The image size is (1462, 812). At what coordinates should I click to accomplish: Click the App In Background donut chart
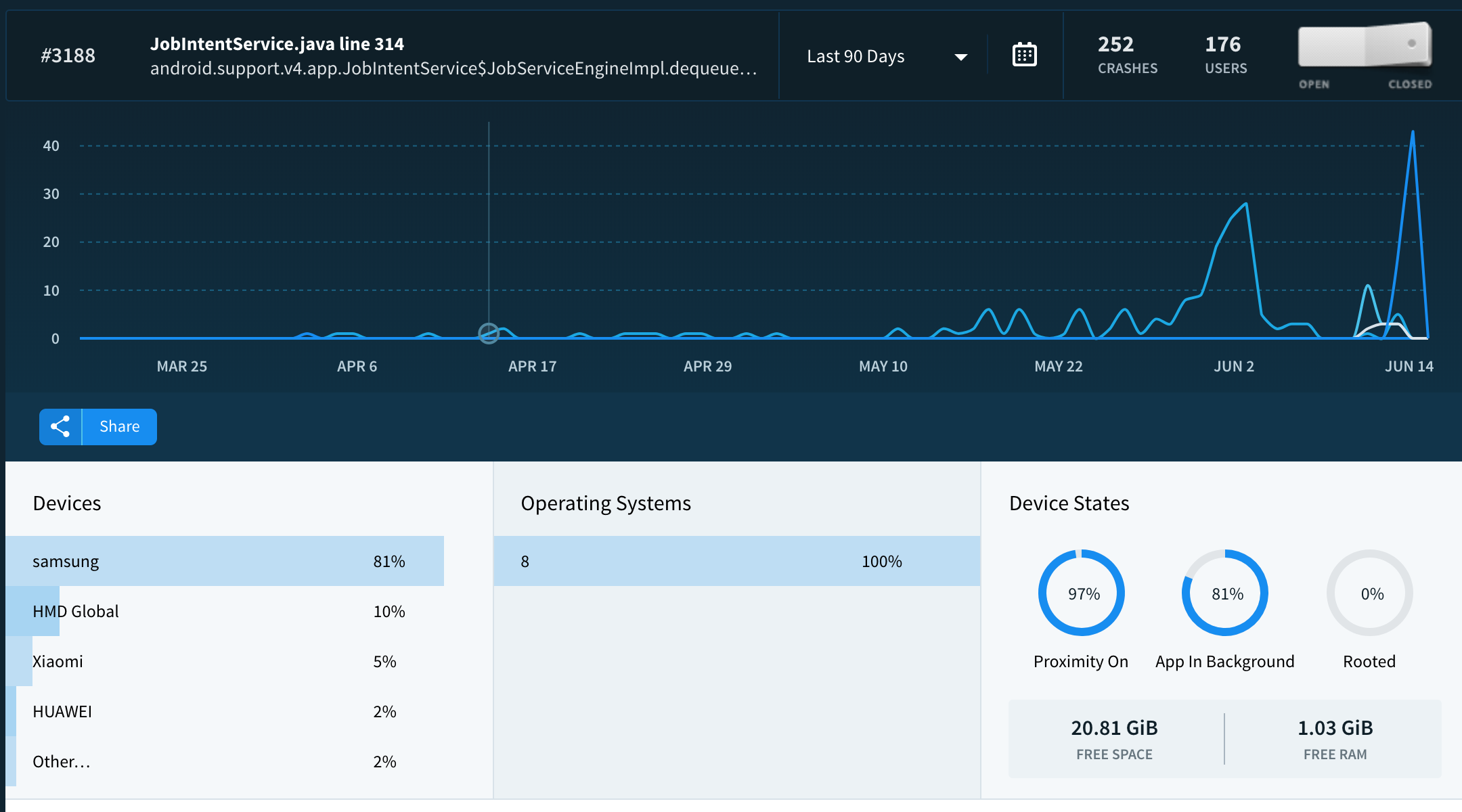pyautogui.click(x=1225, y=593)
